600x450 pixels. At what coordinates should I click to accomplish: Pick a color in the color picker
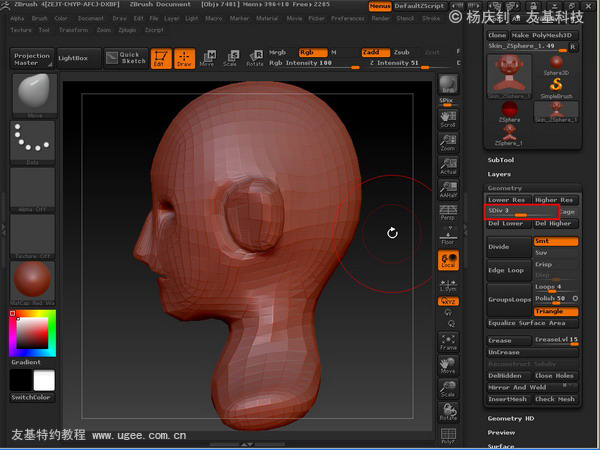[33, 333]
